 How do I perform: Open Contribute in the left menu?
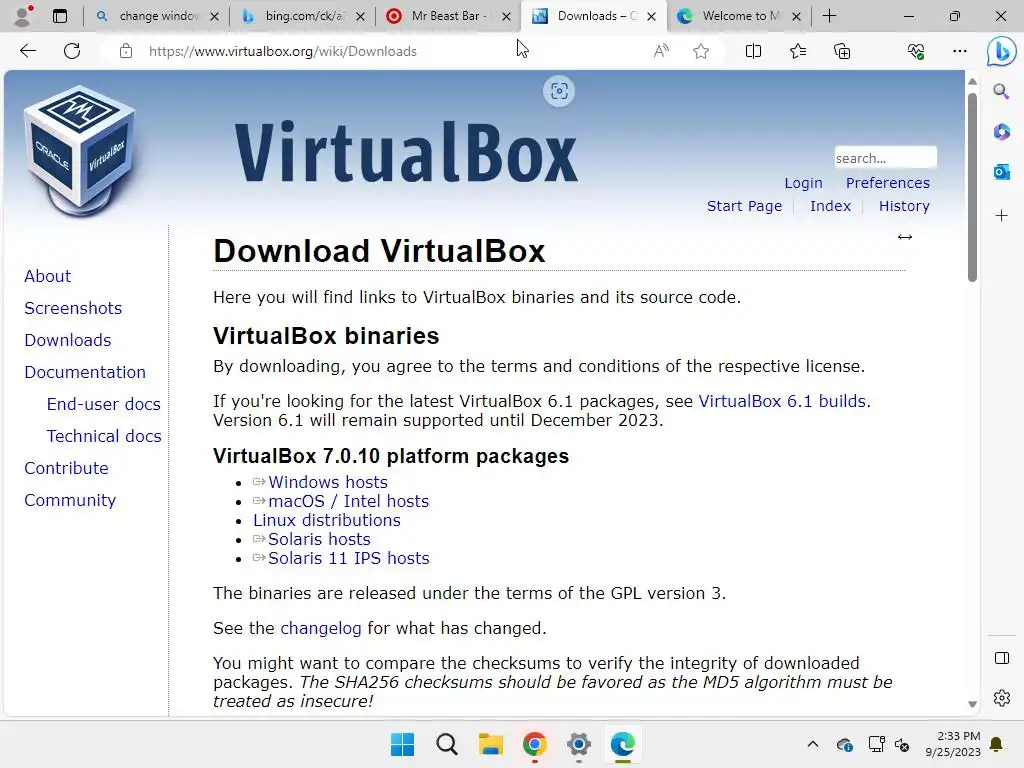(x=67, y=468)
